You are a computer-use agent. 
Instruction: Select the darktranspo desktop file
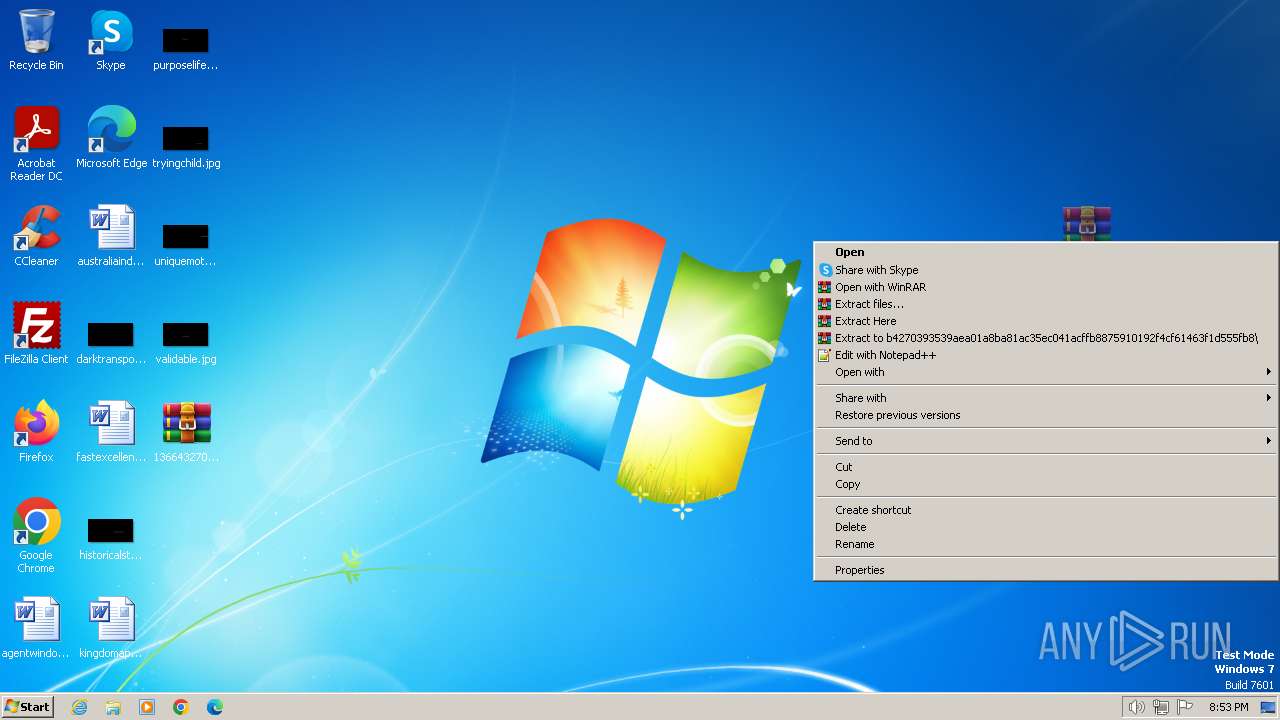click(111, 342)
